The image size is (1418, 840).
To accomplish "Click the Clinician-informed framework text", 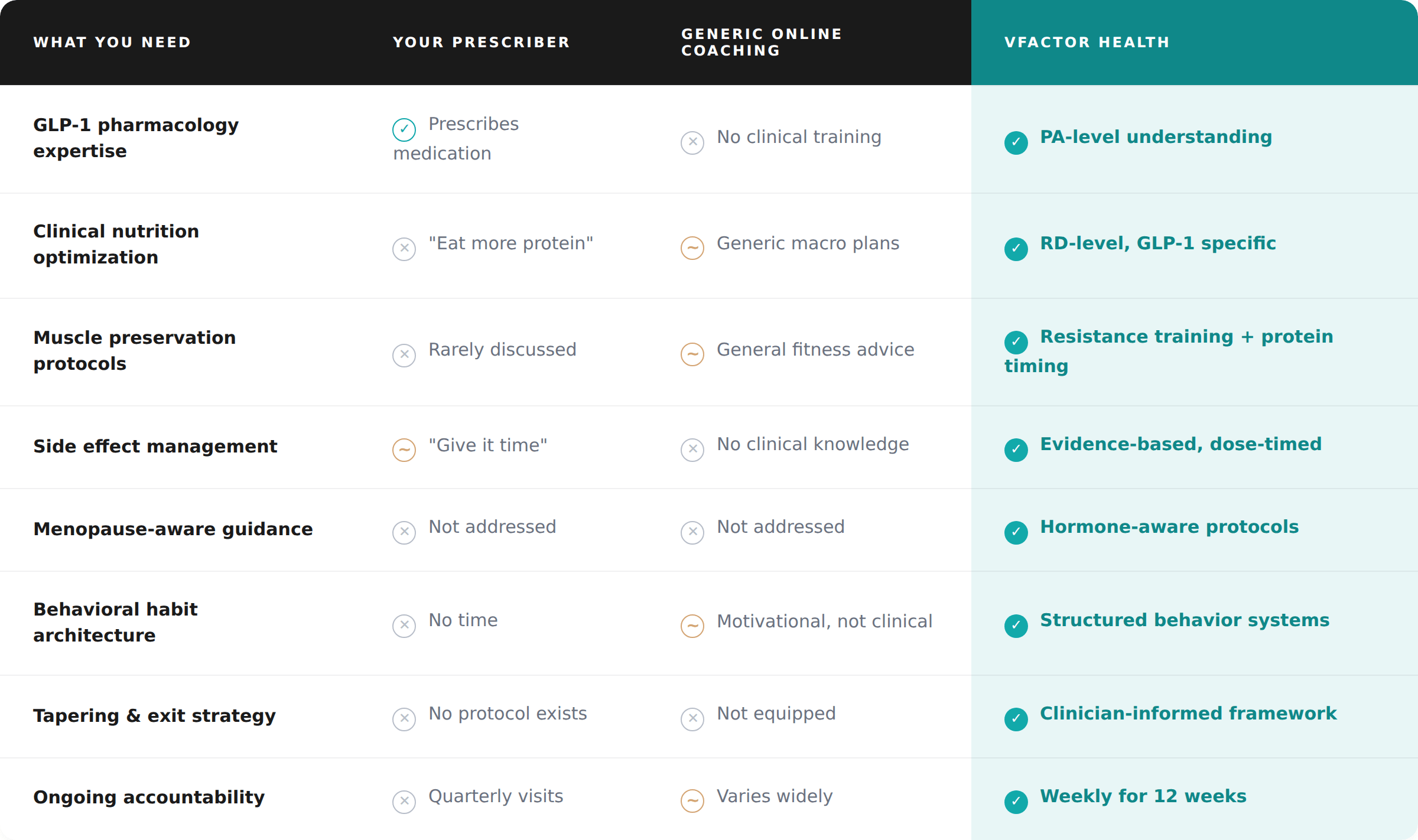I will click(x=1188, y=714).
